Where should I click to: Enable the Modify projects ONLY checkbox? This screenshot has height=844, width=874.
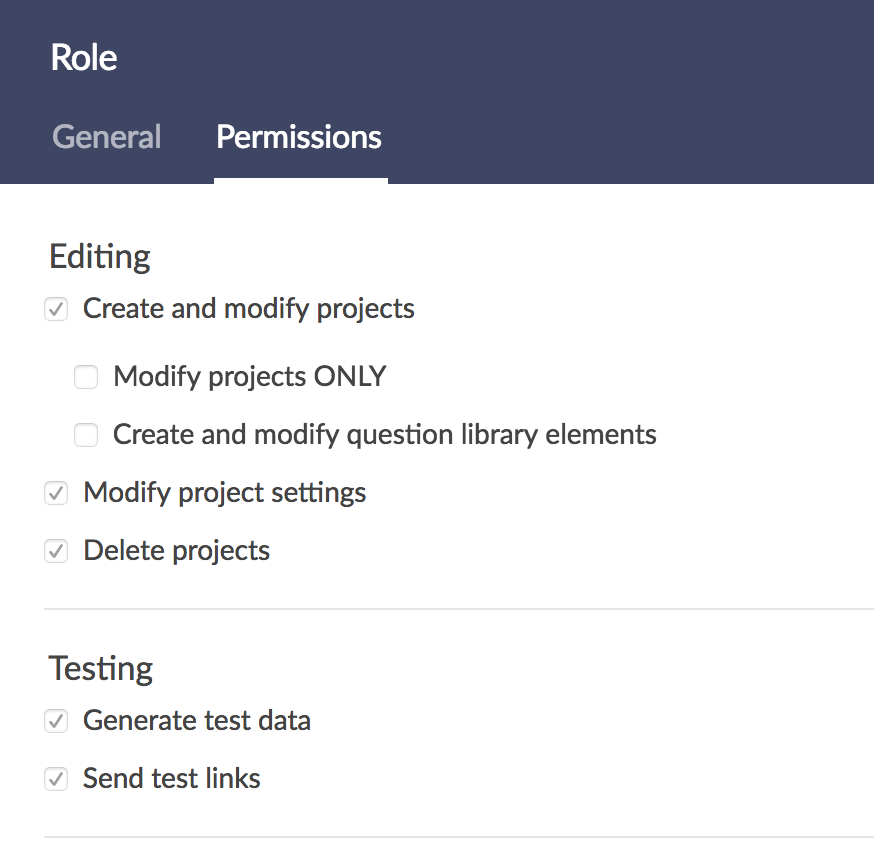coord(86,377)
